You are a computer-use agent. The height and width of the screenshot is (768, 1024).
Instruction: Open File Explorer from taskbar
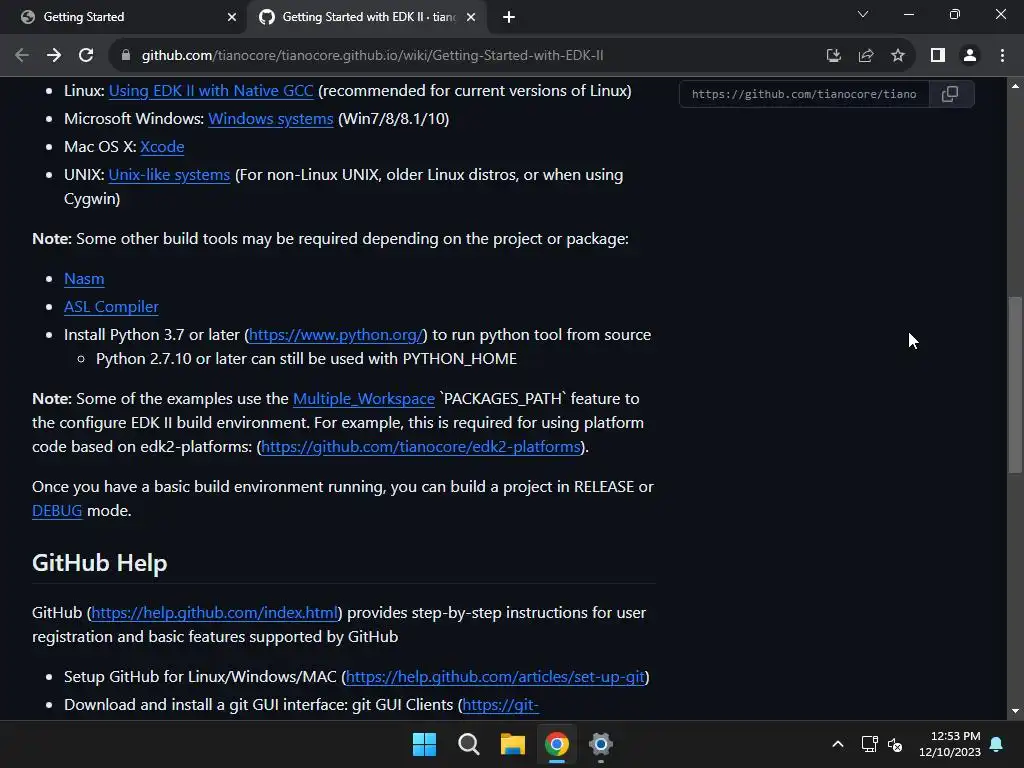click(513, 744)
